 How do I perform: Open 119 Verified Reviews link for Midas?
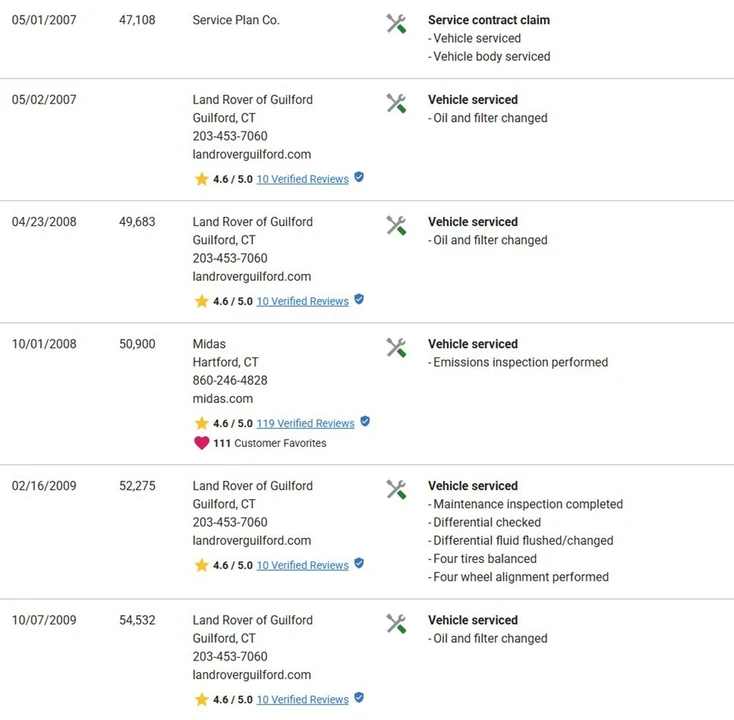(306, 423)
